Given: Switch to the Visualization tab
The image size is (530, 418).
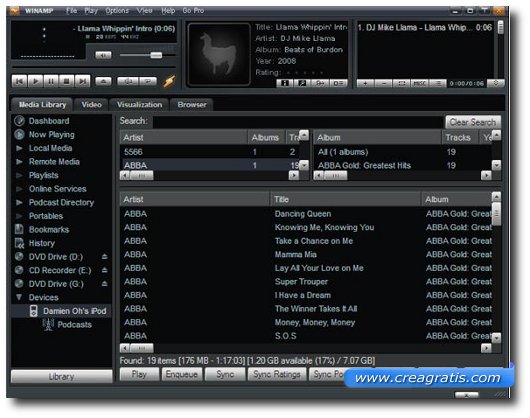Looking at the screenshot, I should point(139,105).
